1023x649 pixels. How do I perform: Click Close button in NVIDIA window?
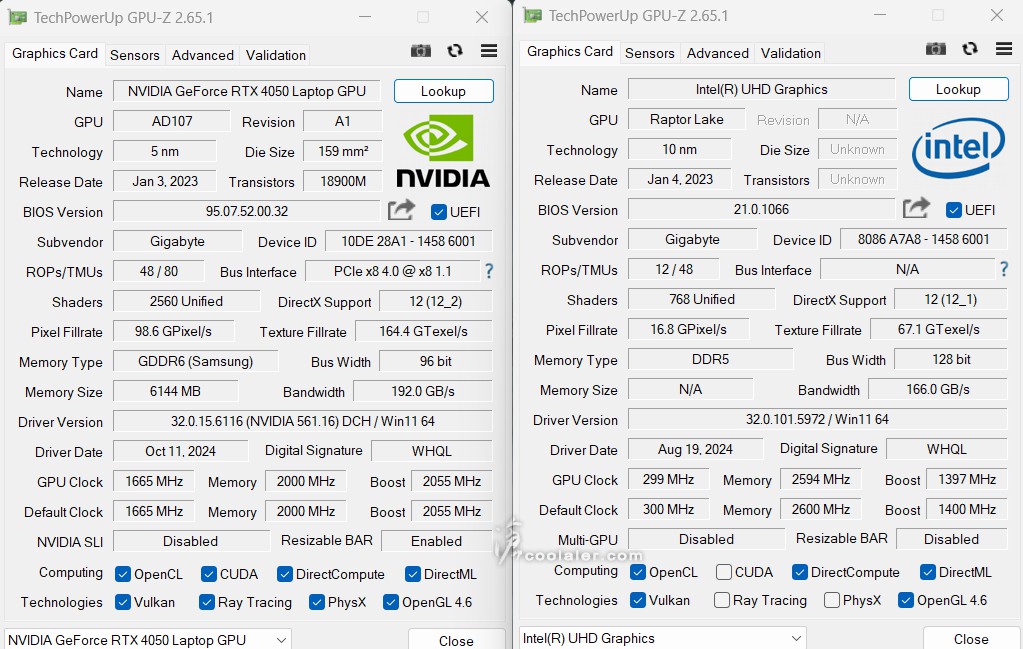457,641
